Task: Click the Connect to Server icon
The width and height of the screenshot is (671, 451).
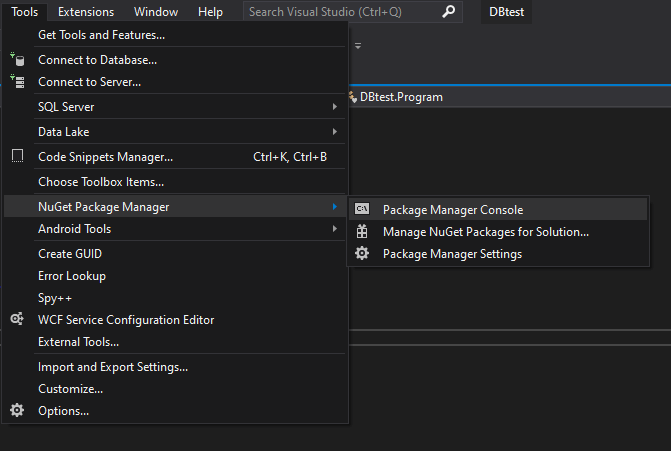Action: (18, 81)
